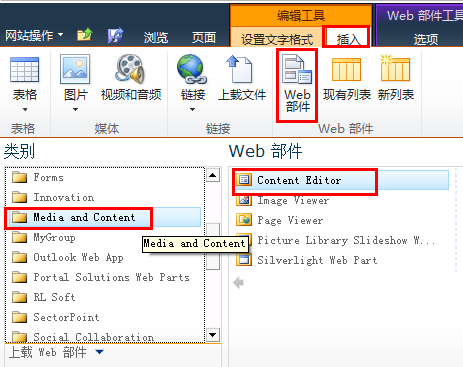Select the RL Soft category name

(x=54, y=297)
